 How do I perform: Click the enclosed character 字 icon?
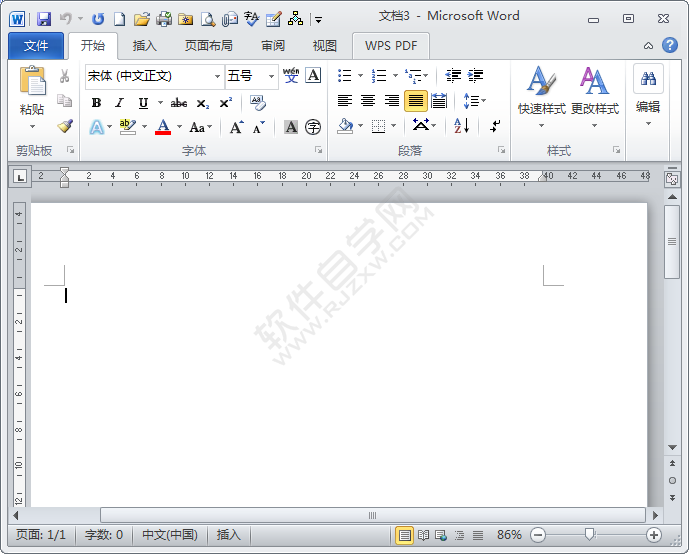tap(313, 127)
